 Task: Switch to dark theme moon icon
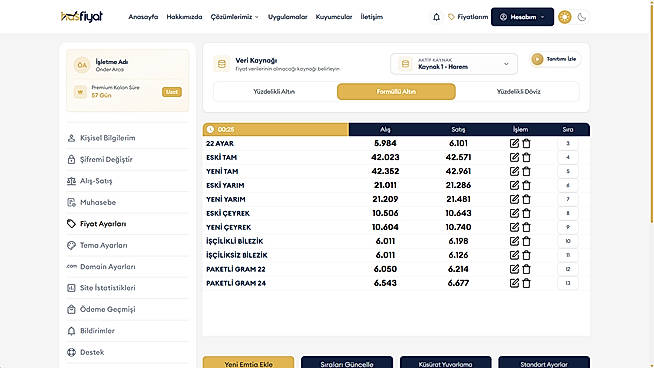pyautogui.click(x=581, y=17)
